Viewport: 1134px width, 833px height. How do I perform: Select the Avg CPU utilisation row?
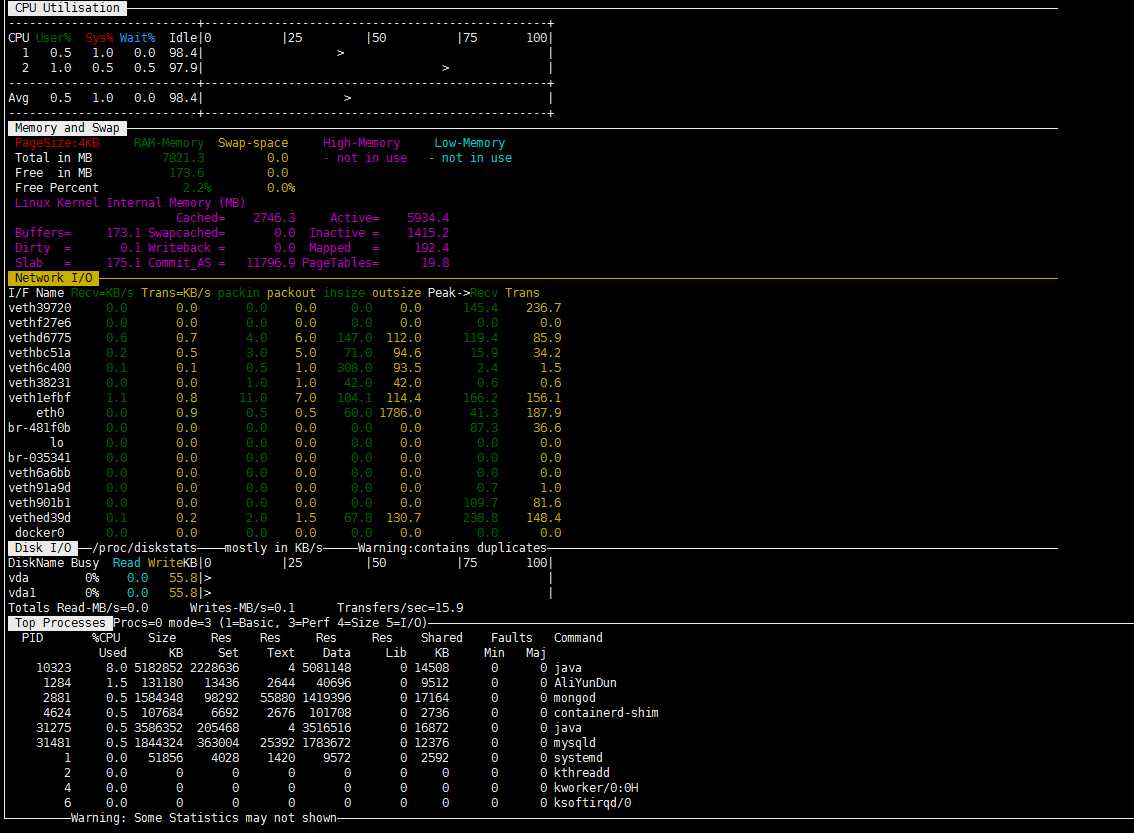coord(279,98)
